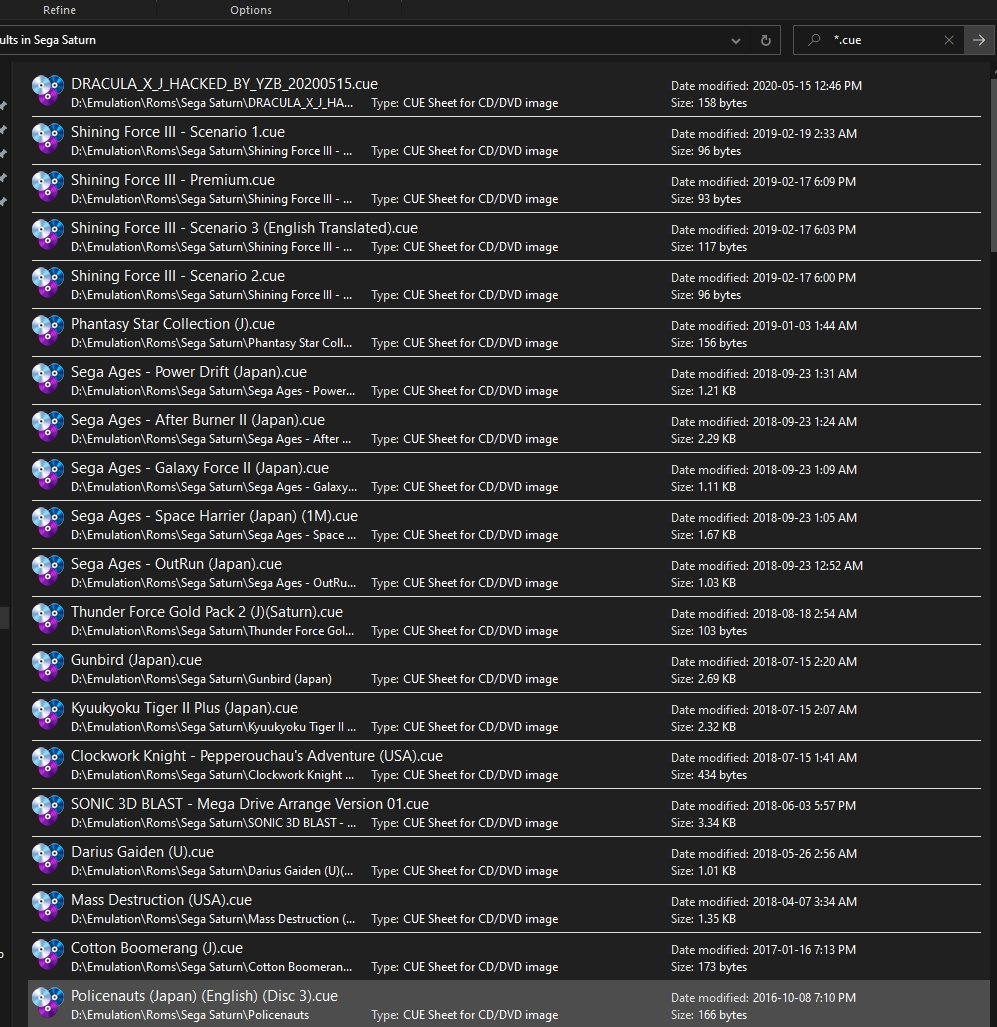
Task: Click the CD icon of Phantasy Star Collection (J).cue
Action: coord(48,330)
